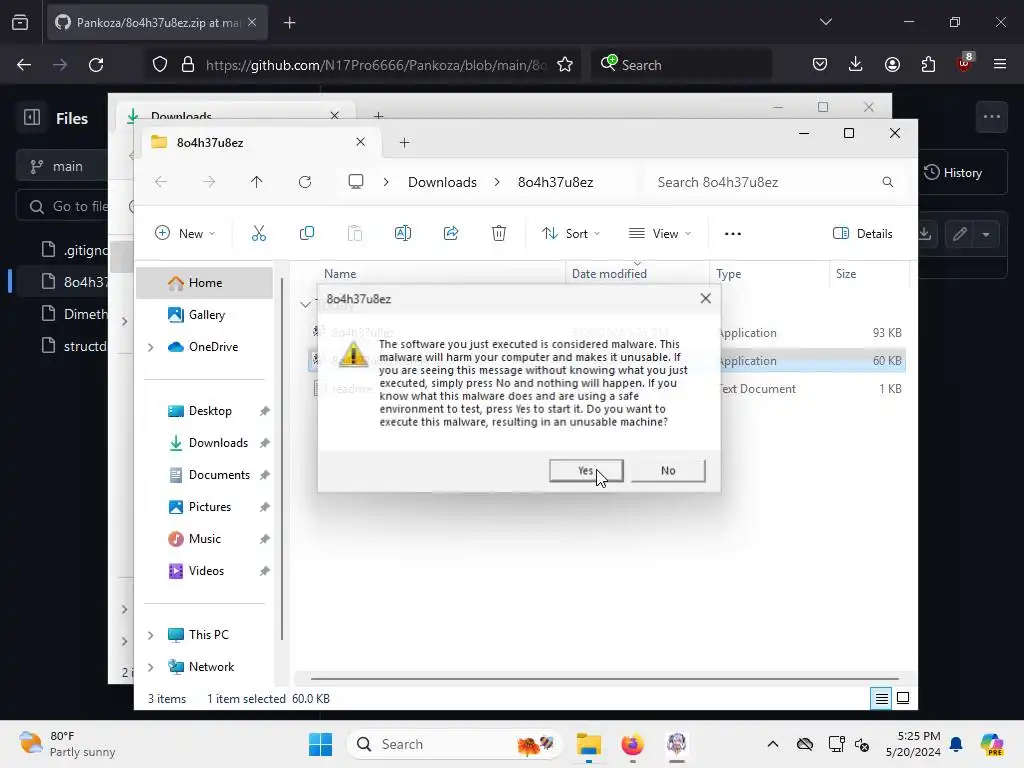Add a new Explorer tab with plus
Image resolution: width=1024 pixels, height=768 pixels.
click(404, 142)
